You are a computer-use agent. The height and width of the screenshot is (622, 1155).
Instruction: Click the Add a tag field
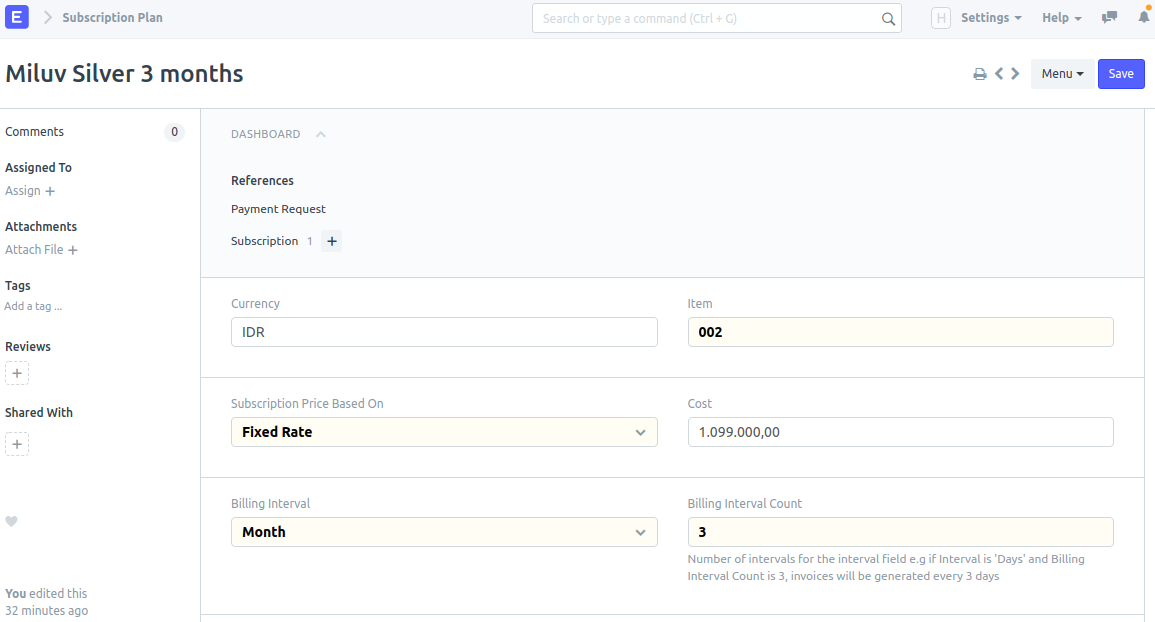pyautogui.click(x=33, y=307)
